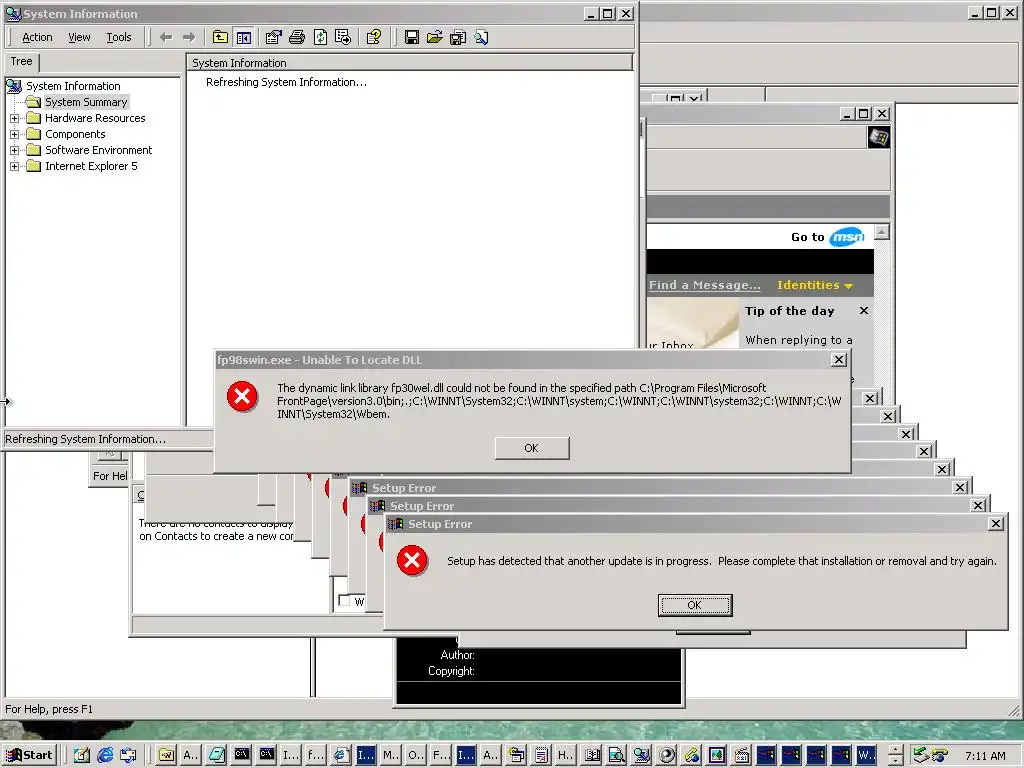Screen dimensions: 1024x768
Task: Click the Show Desktop quick launch icon
Action: 81,755
